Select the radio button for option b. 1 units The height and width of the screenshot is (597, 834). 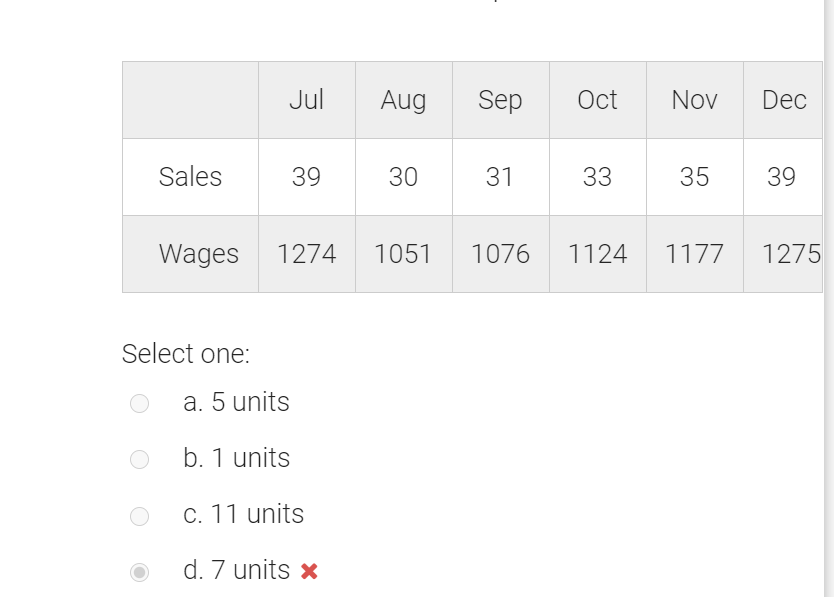139,459
